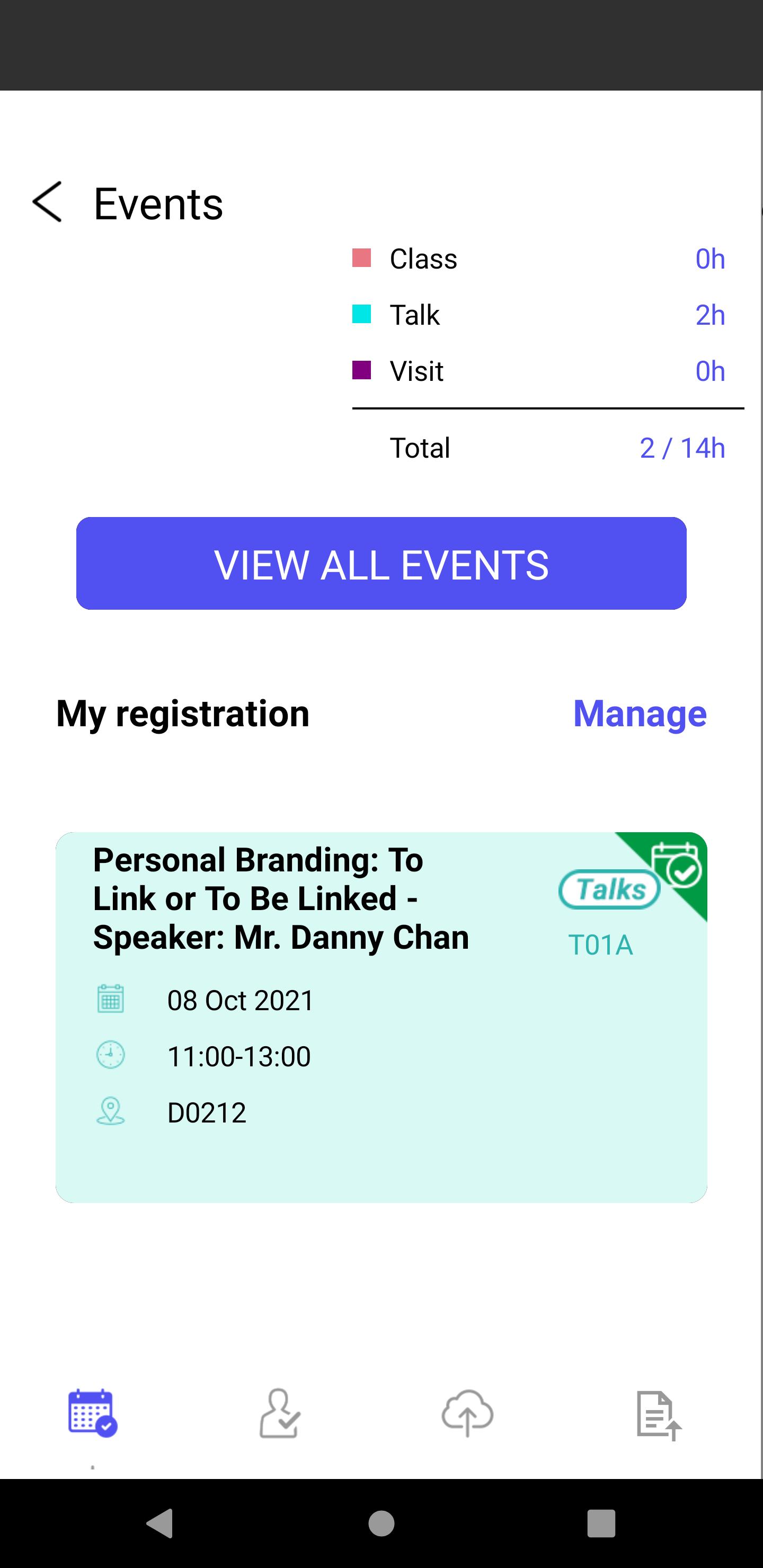Click the VIEW ALL EVENTS button
763x1568 pixels.
[x=381, y=564]
